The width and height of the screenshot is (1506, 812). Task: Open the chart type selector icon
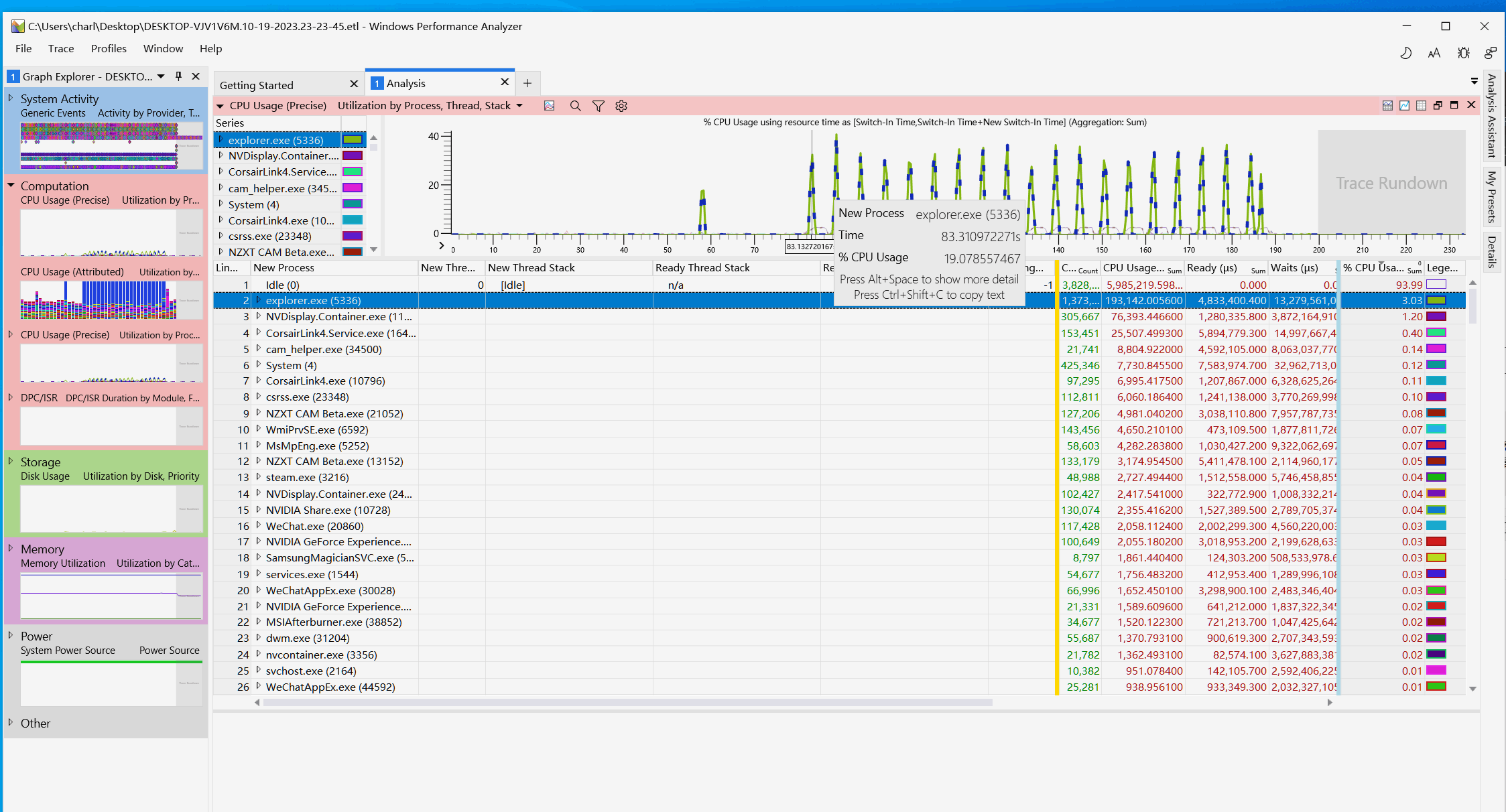point(549,106)
